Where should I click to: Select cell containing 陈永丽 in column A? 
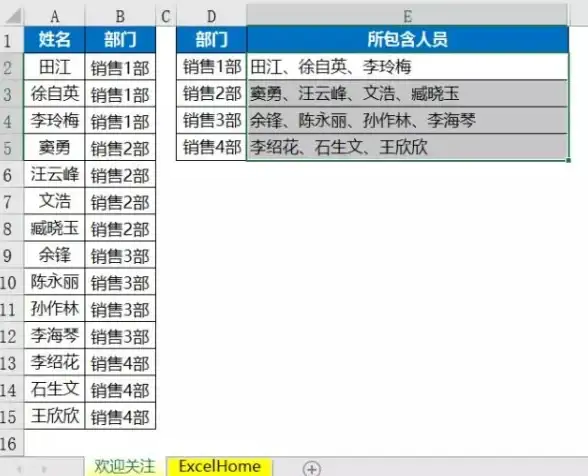tap(55, 282)
